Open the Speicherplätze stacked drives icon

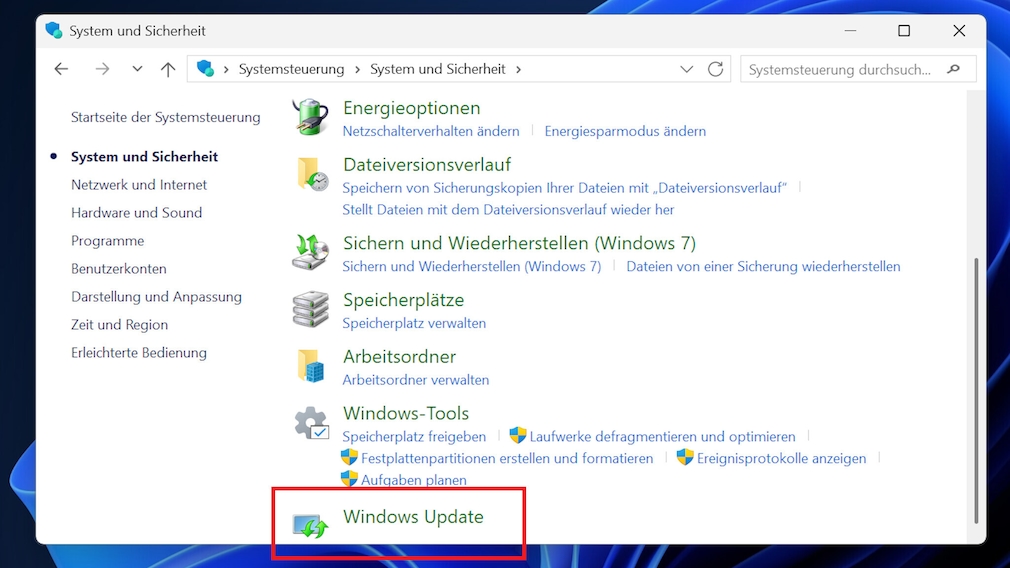point(311,309)
